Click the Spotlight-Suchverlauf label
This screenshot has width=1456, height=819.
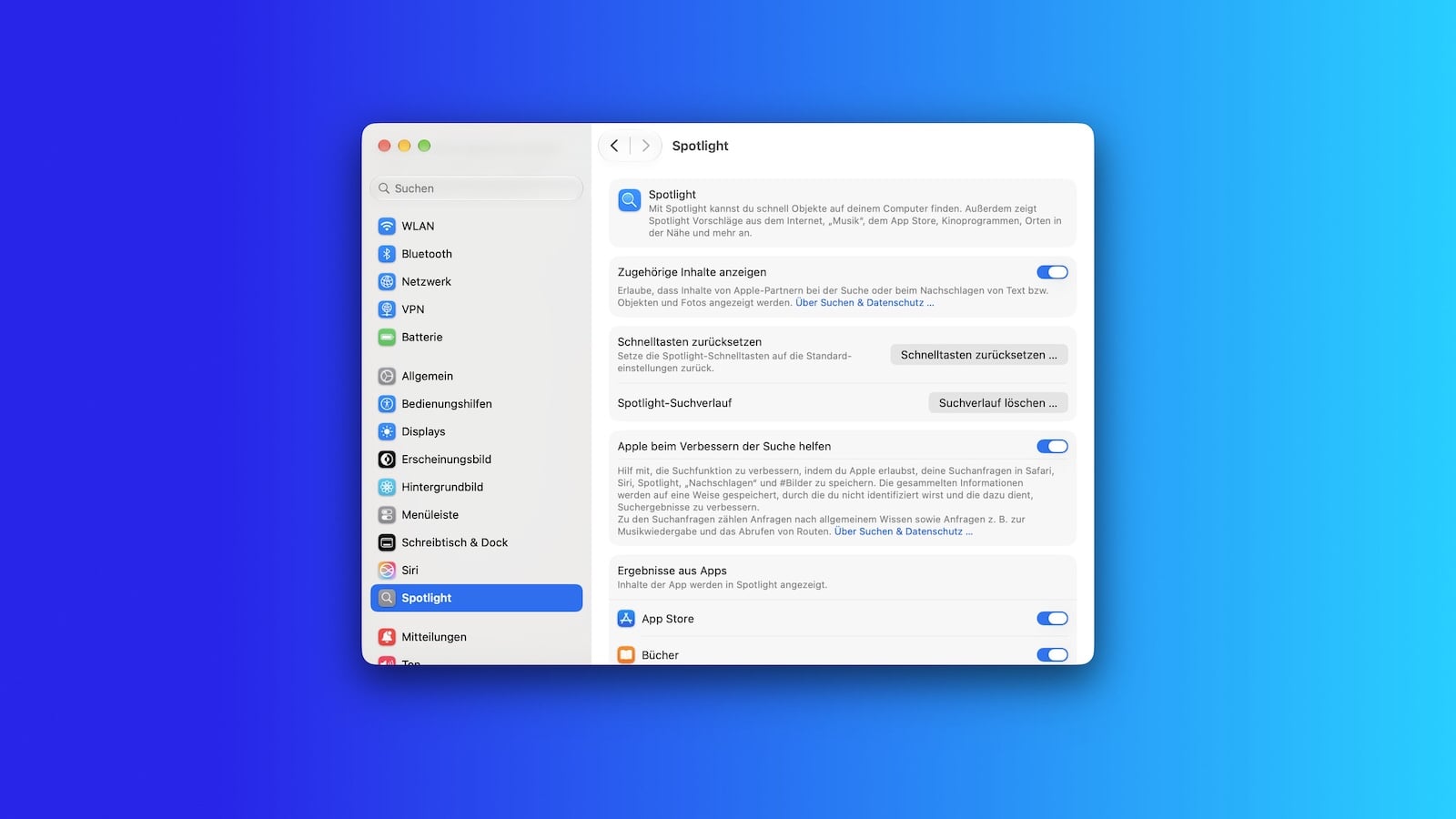tap(674, 403)
